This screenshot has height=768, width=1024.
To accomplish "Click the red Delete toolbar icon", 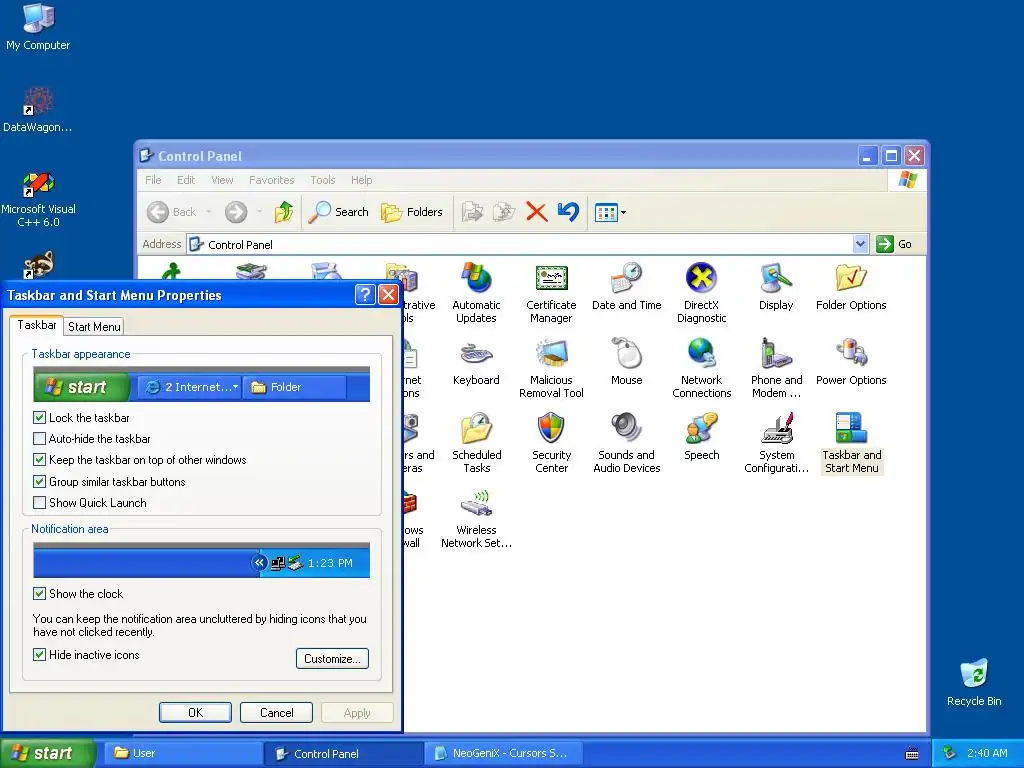I will (x=536, y=212).
